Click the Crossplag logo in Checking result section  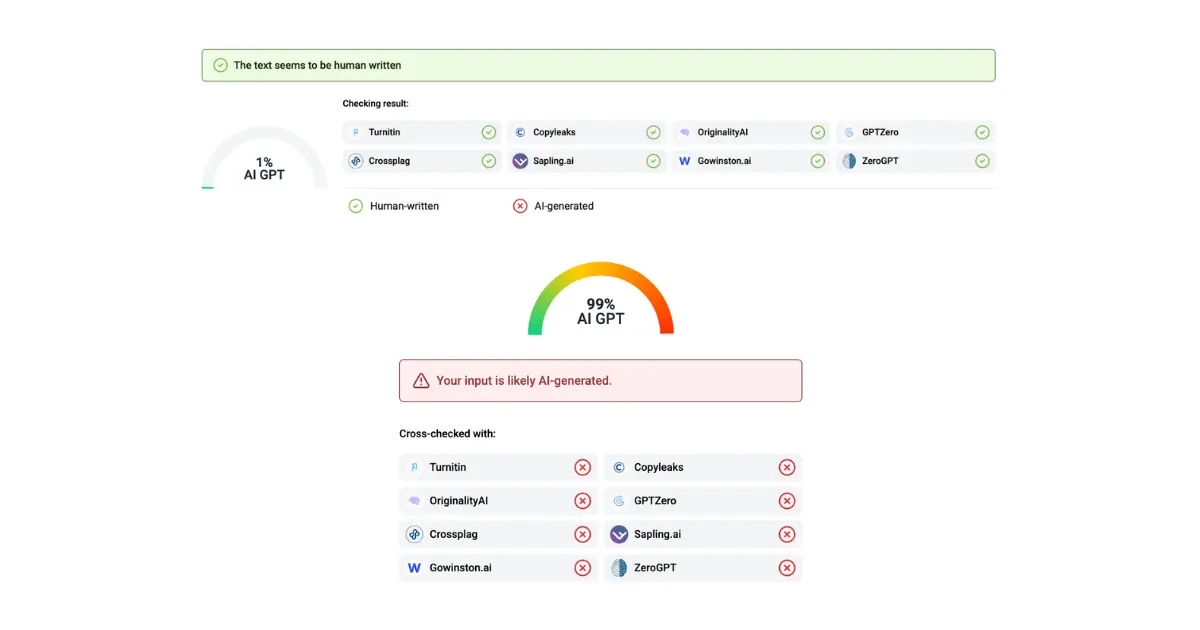[x=355, y=160]
